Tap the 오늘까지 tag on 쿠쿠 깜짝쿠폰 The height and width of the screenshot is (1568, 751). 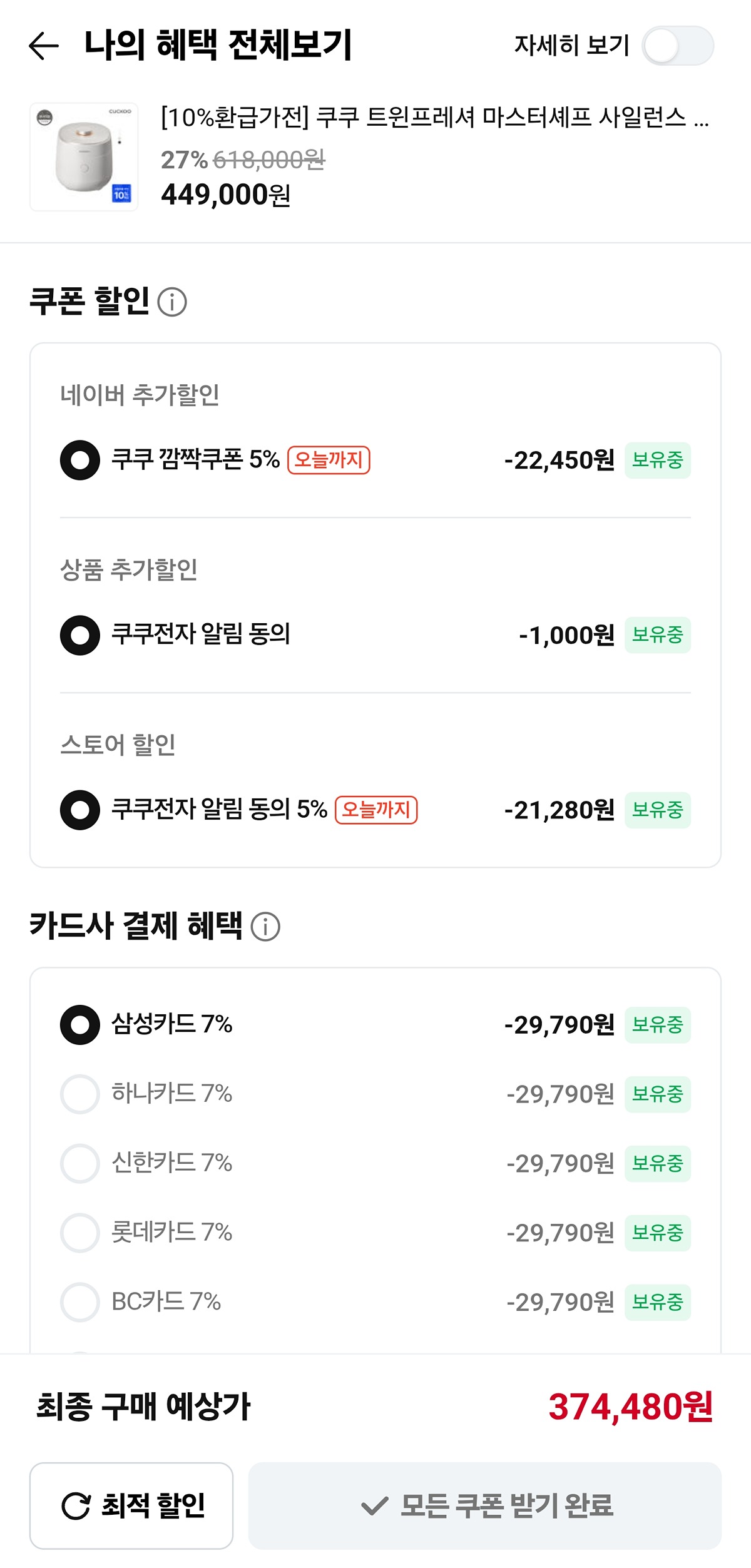click(329, 460)
